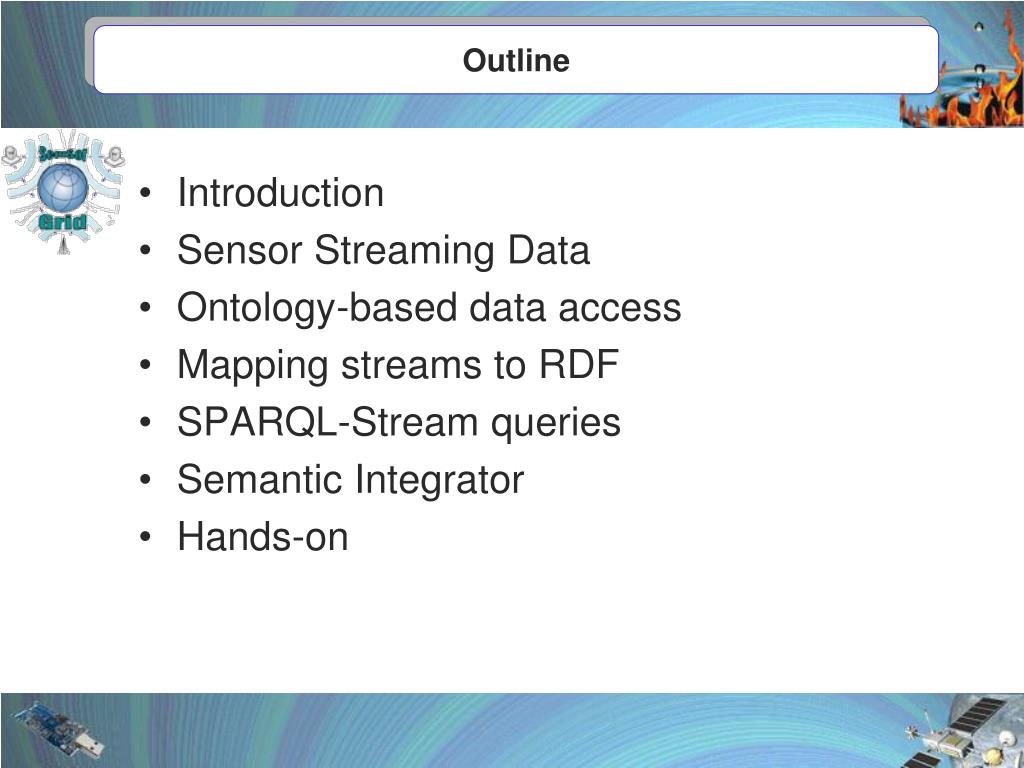The height and width of the screenshot is (768, 1024).
Task: Click the bullet dot before Semantic Integrator
Action: 145,479
